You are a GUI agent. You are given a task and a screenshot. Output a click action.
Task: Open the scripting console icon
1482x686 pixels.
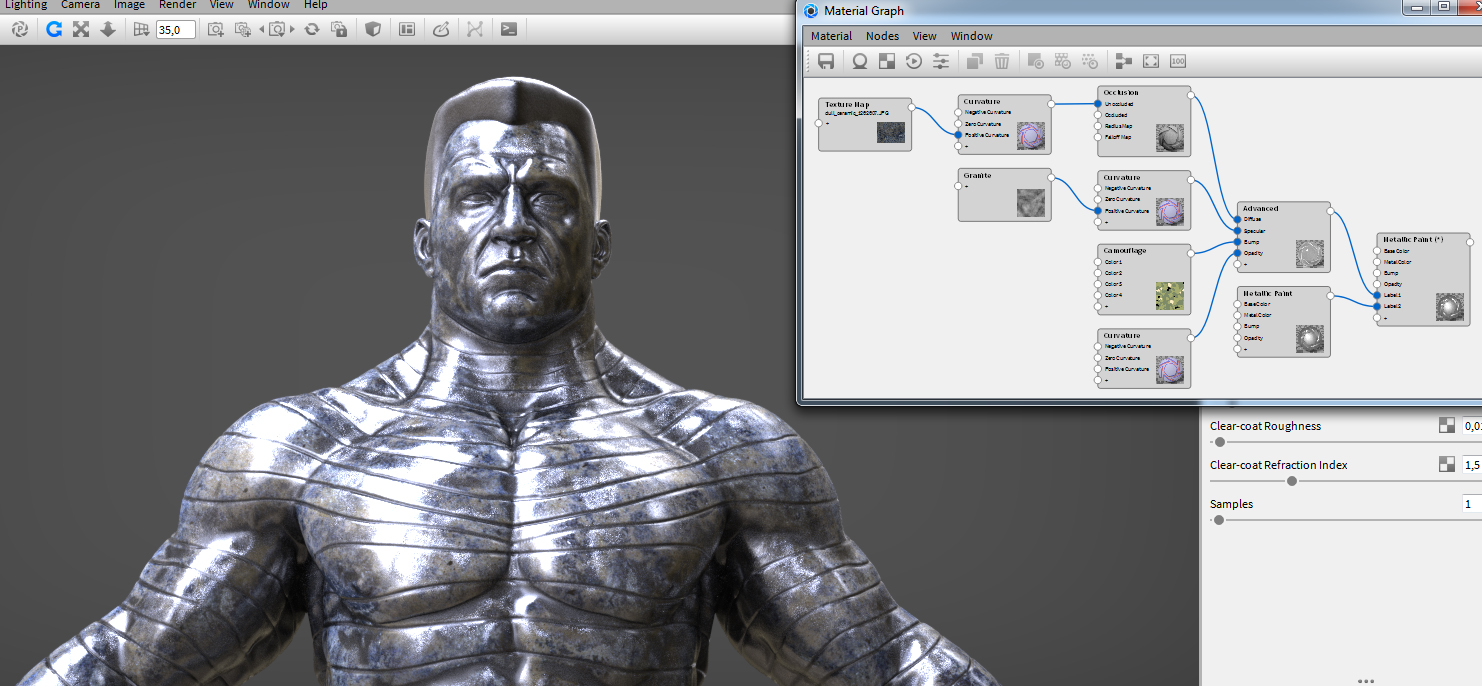coord(509,29)
